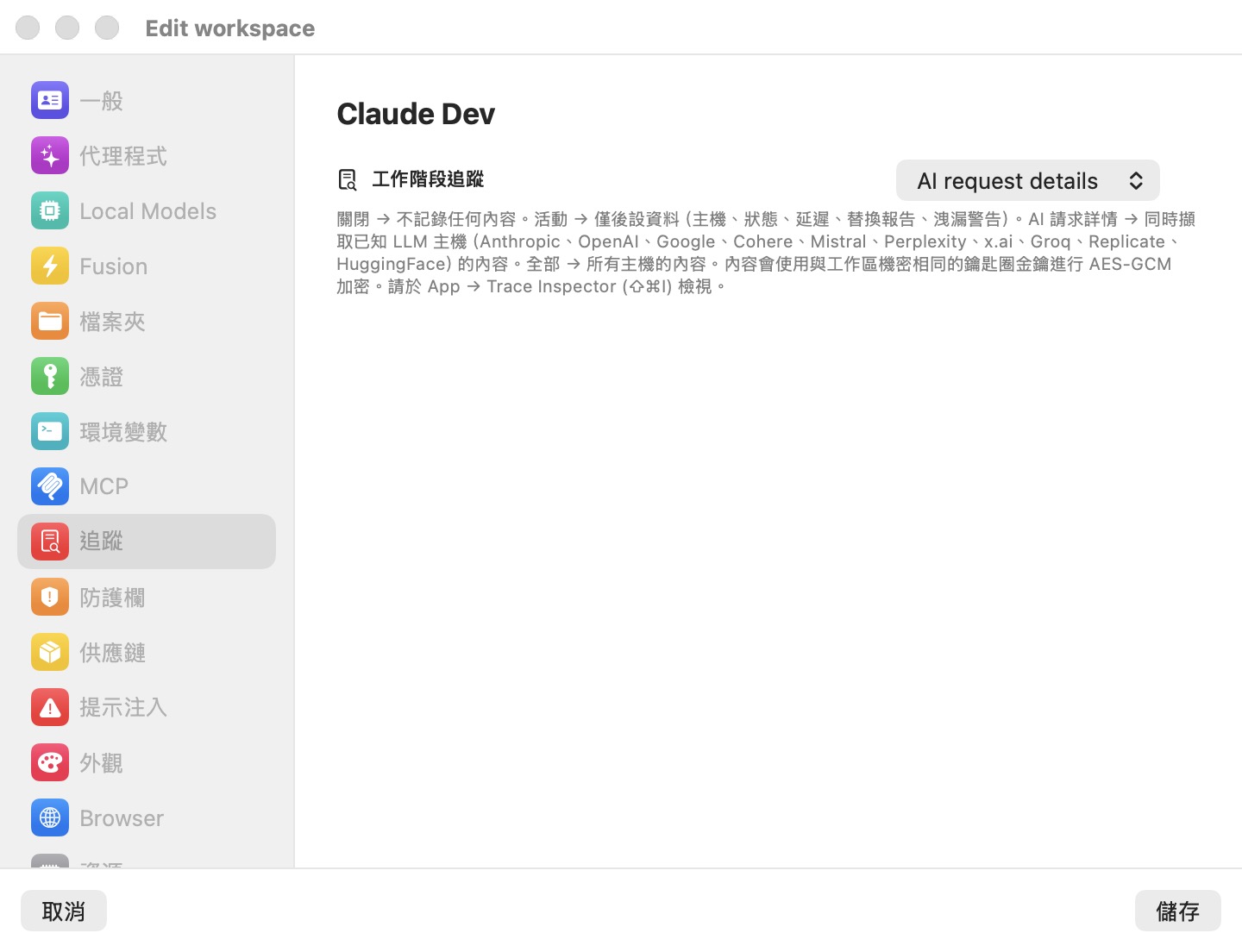Click the 環境變數 terminal icon
This screenshot has width=1242, height=952.
pyautogui.click(x=50, y=432)
